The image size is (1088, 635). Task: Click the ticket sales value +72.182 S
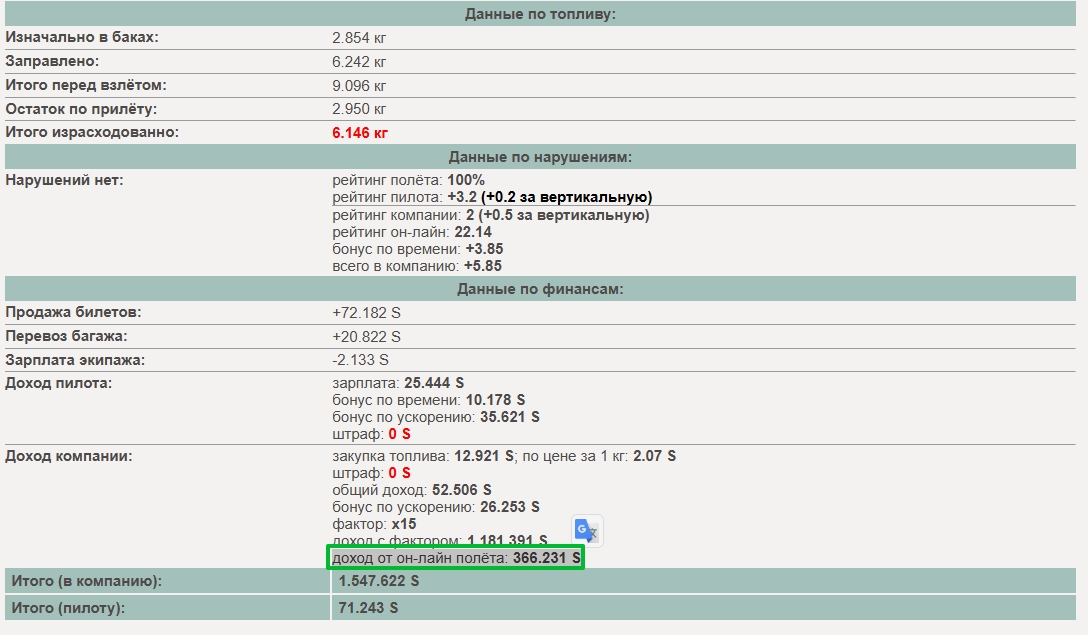[366, 312]
